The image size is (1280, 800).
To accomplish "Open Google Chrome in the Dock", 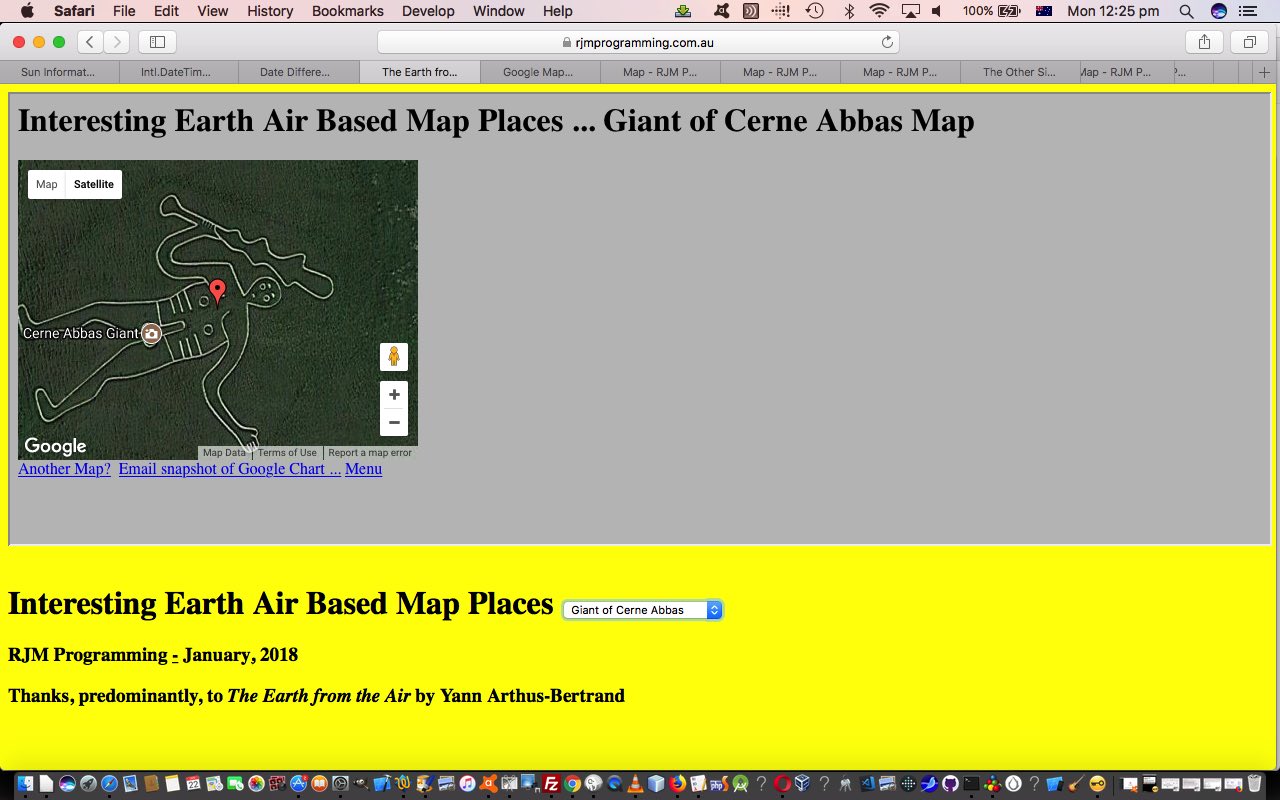I will pyautogui.click(x=572, y=784).
